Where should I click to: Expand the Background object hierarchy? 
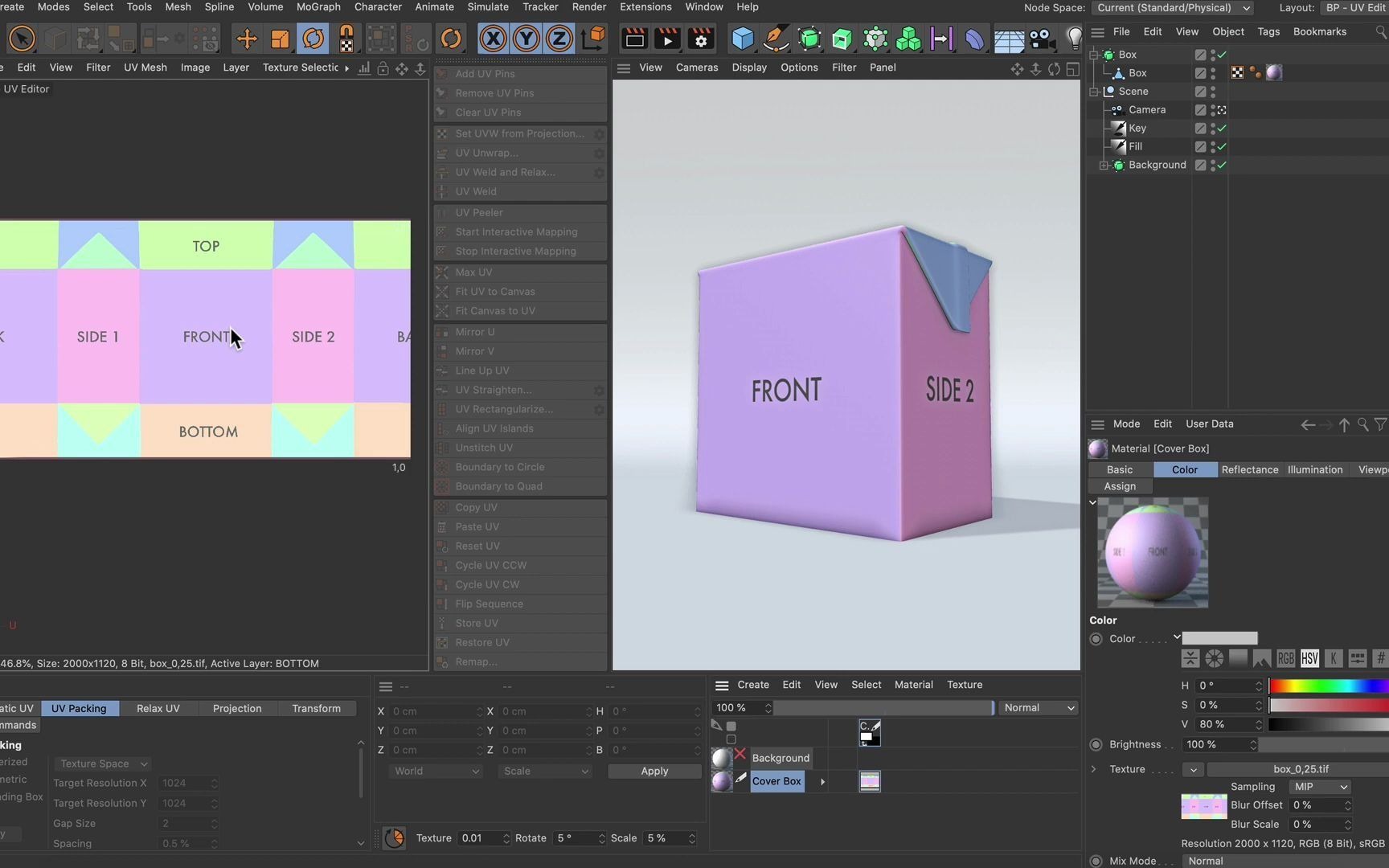pos(1104,166)
